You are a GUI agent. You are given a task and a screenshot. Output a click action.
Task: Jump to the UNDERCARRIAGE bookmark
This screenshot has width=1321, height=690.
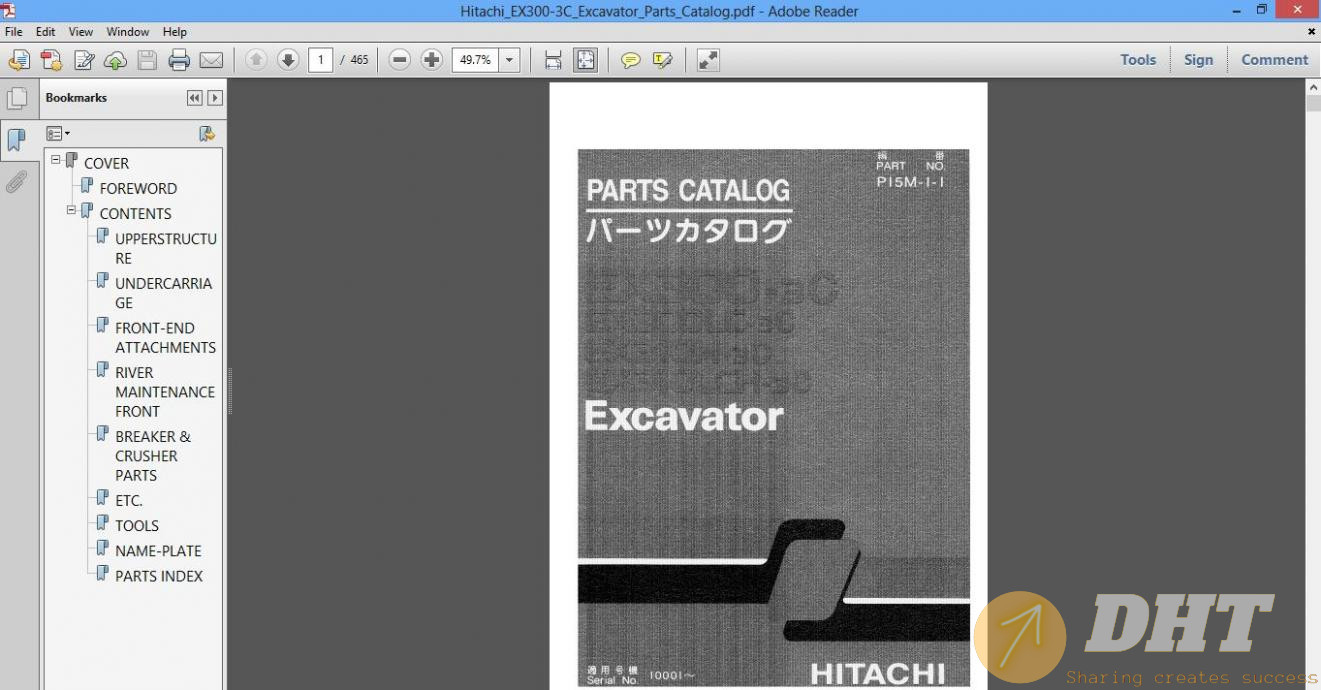click(163, 293)
